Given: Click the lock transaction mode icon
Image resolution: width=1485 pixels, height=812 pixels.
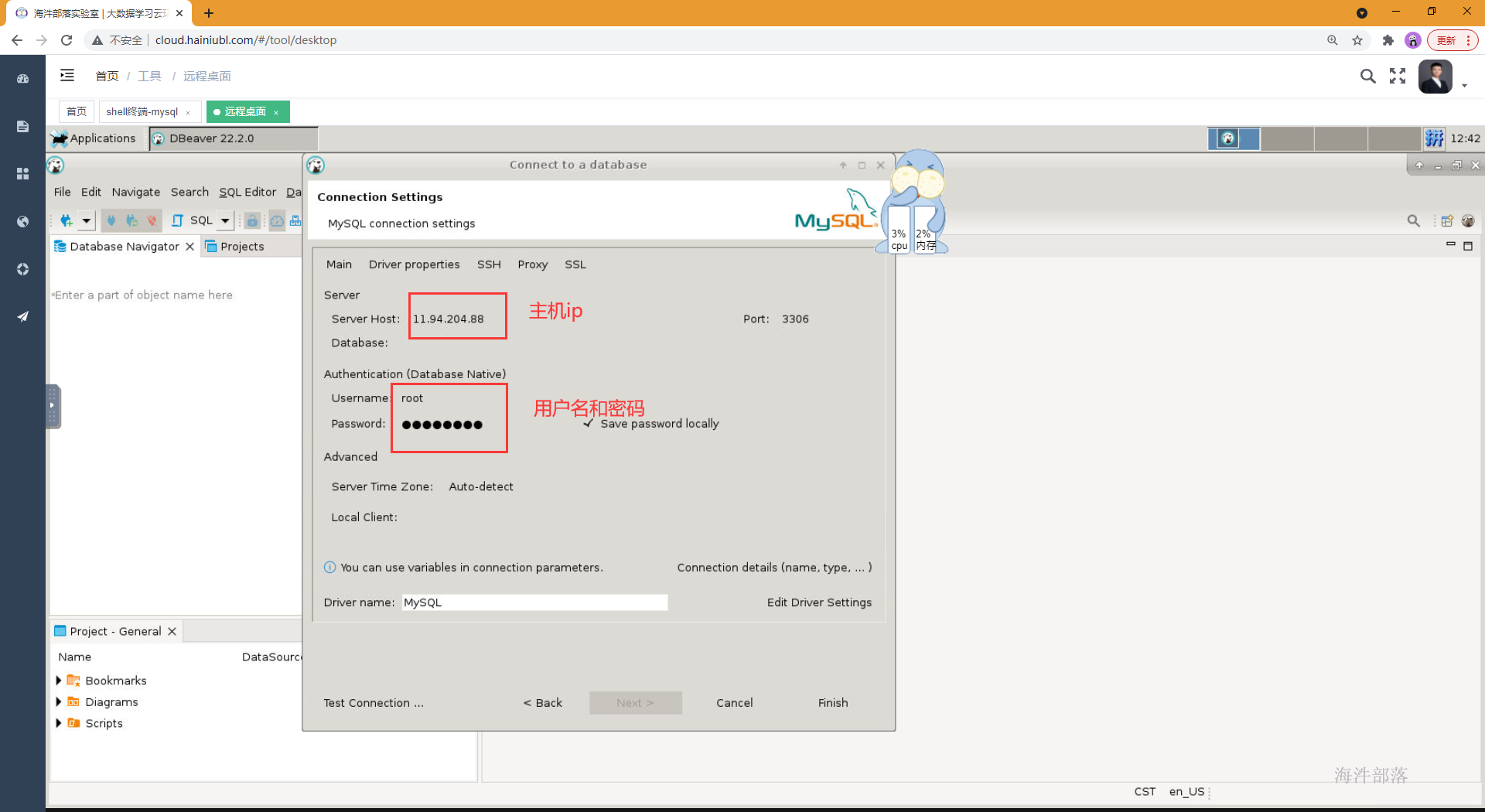Looking at the screenshot, I should pos(252,221).
